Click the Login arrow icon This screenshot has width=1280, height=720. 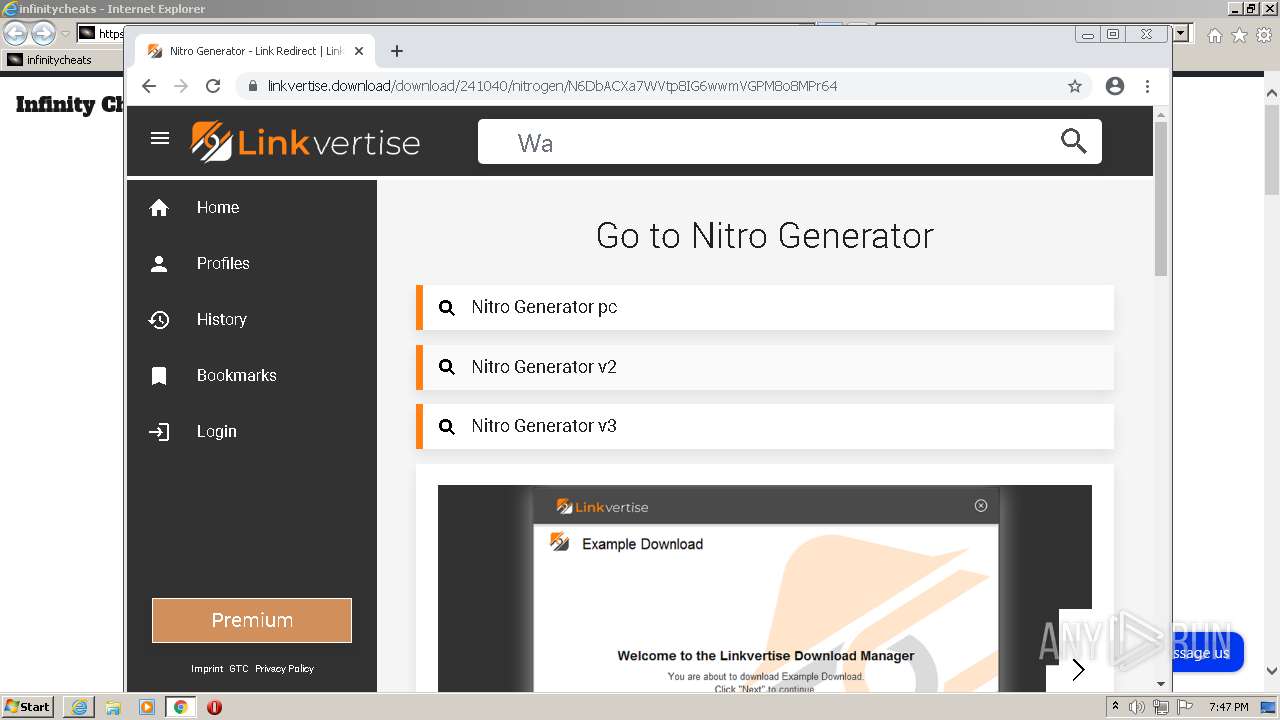[159, 432]
